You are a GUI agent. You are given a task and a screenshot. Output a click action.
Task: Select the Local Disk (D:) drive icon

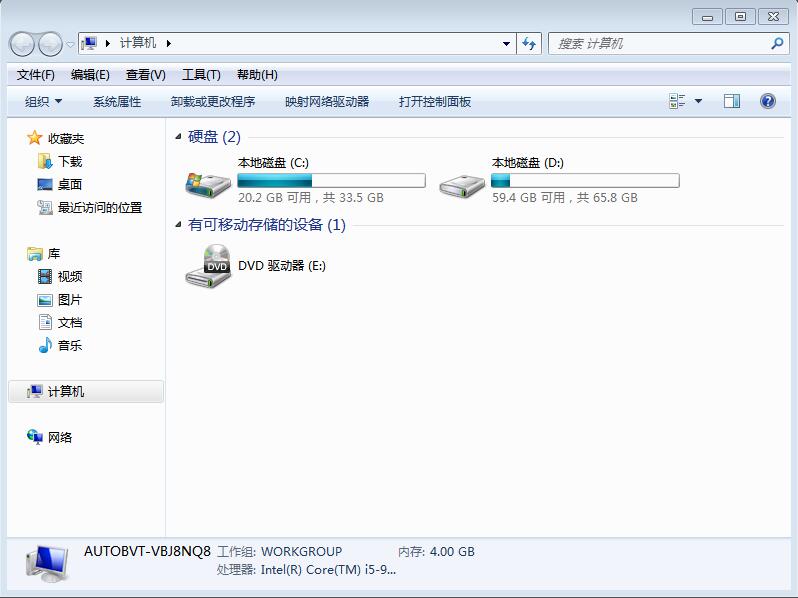point(463,182)
